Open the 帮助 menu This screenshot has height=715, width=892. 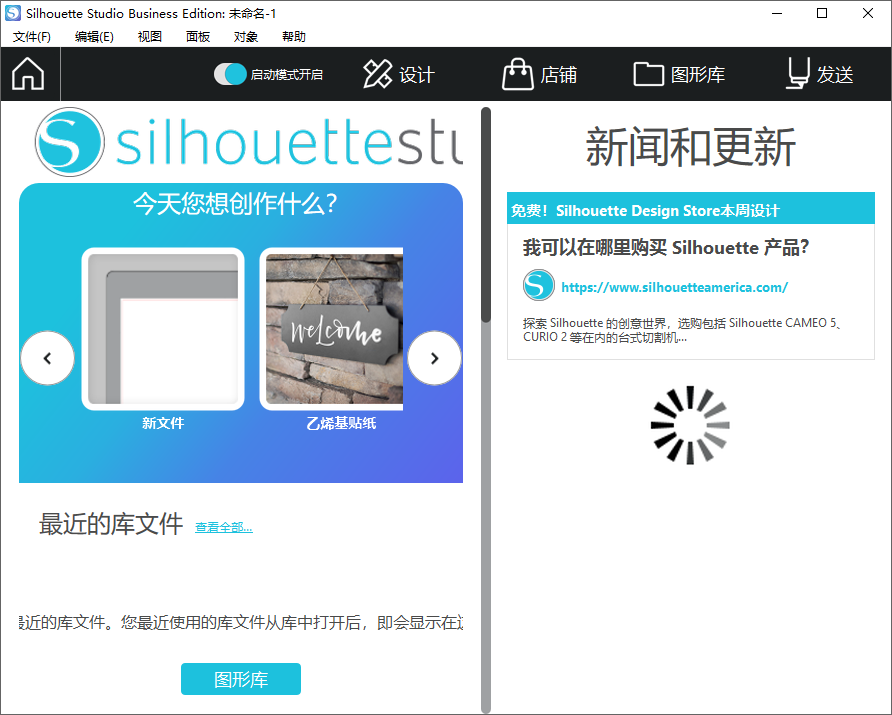pyautogui.click(x=294, y=36)
